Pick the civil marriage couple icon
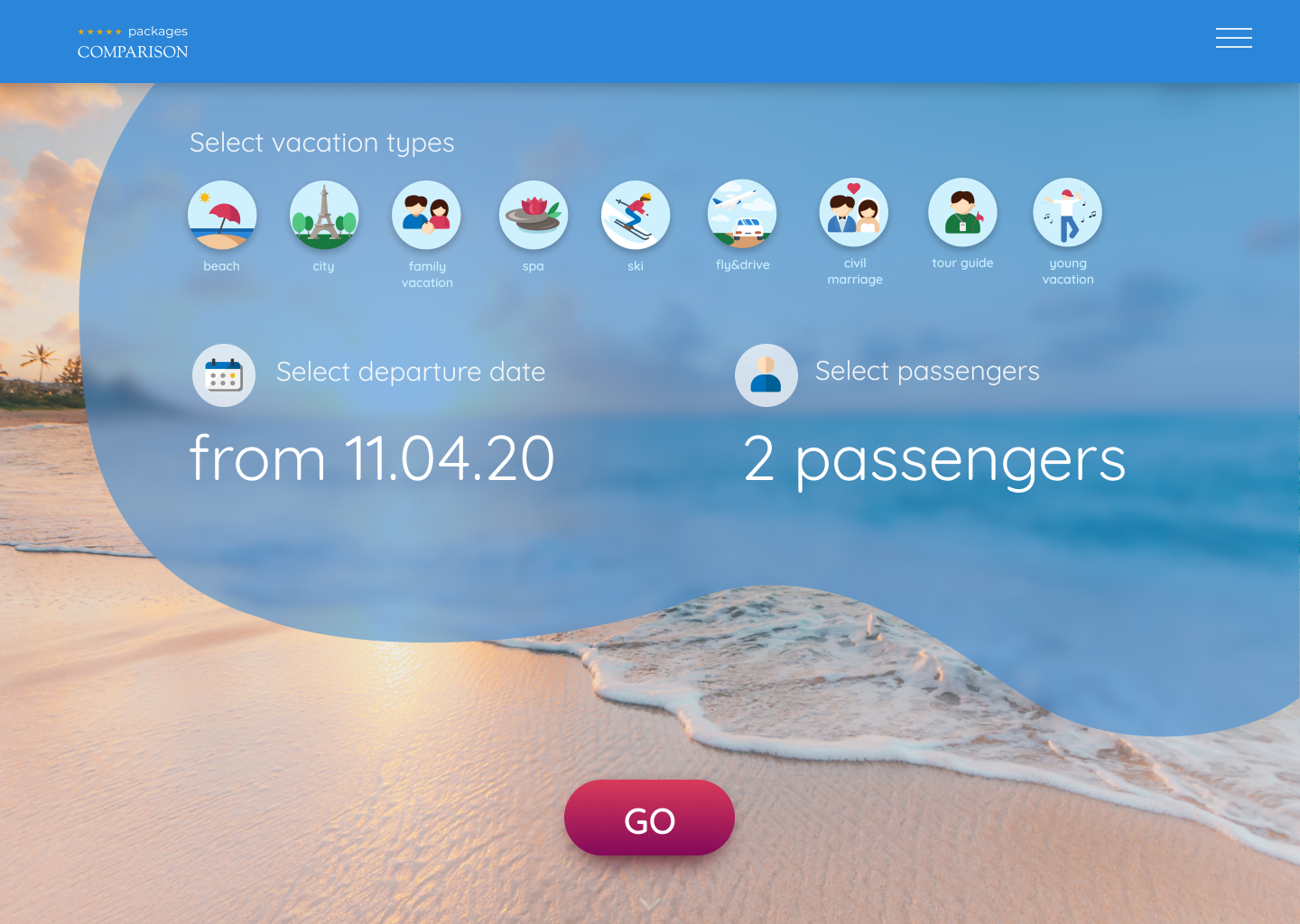The image size is (1300, 924). (x=854, y=212)
